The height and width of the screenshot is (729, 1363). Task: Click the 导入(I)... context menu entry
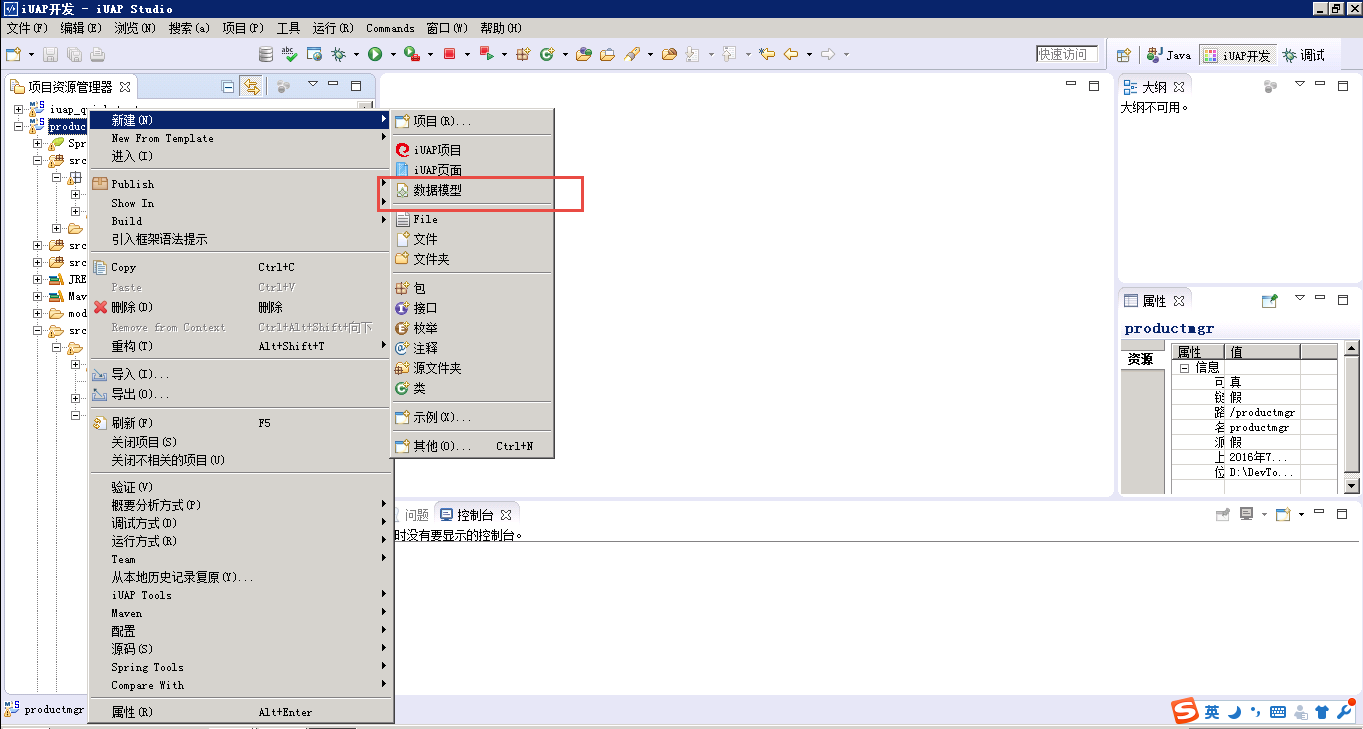click(139, 374)
